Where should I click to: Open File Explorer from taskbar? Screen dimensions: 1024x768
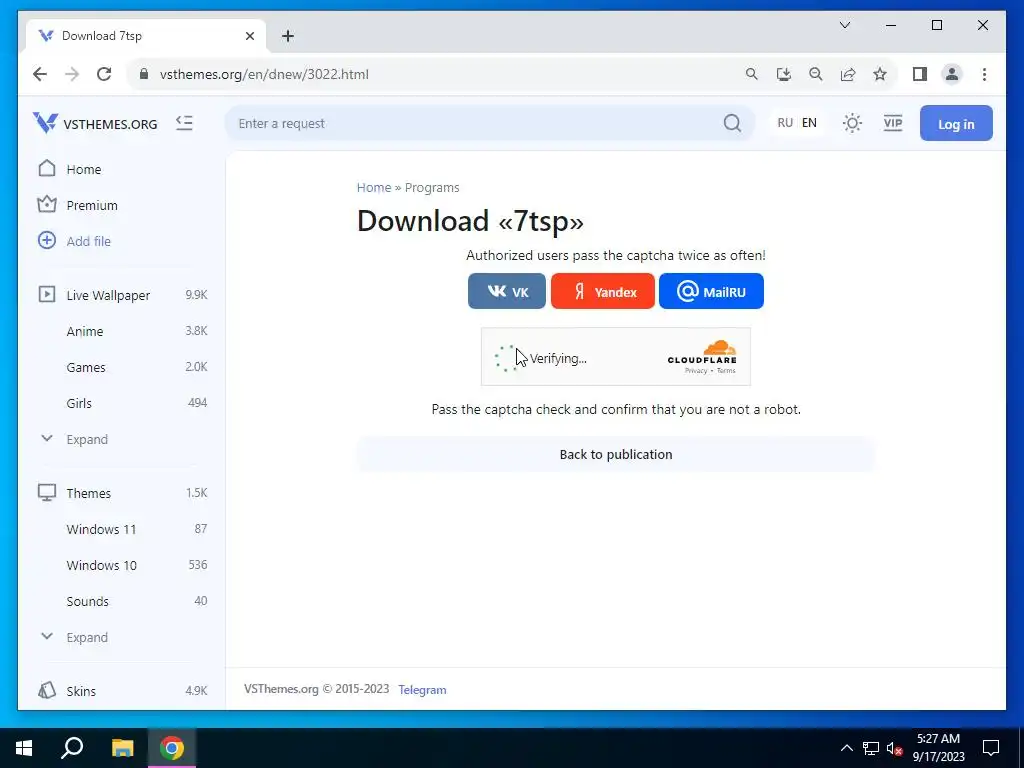coord(122,748)
